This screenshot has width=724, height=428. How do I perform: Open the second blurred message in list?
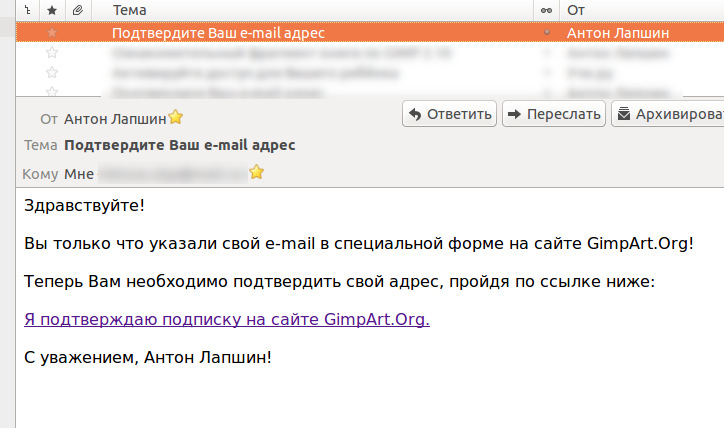[x=370, y=53]
